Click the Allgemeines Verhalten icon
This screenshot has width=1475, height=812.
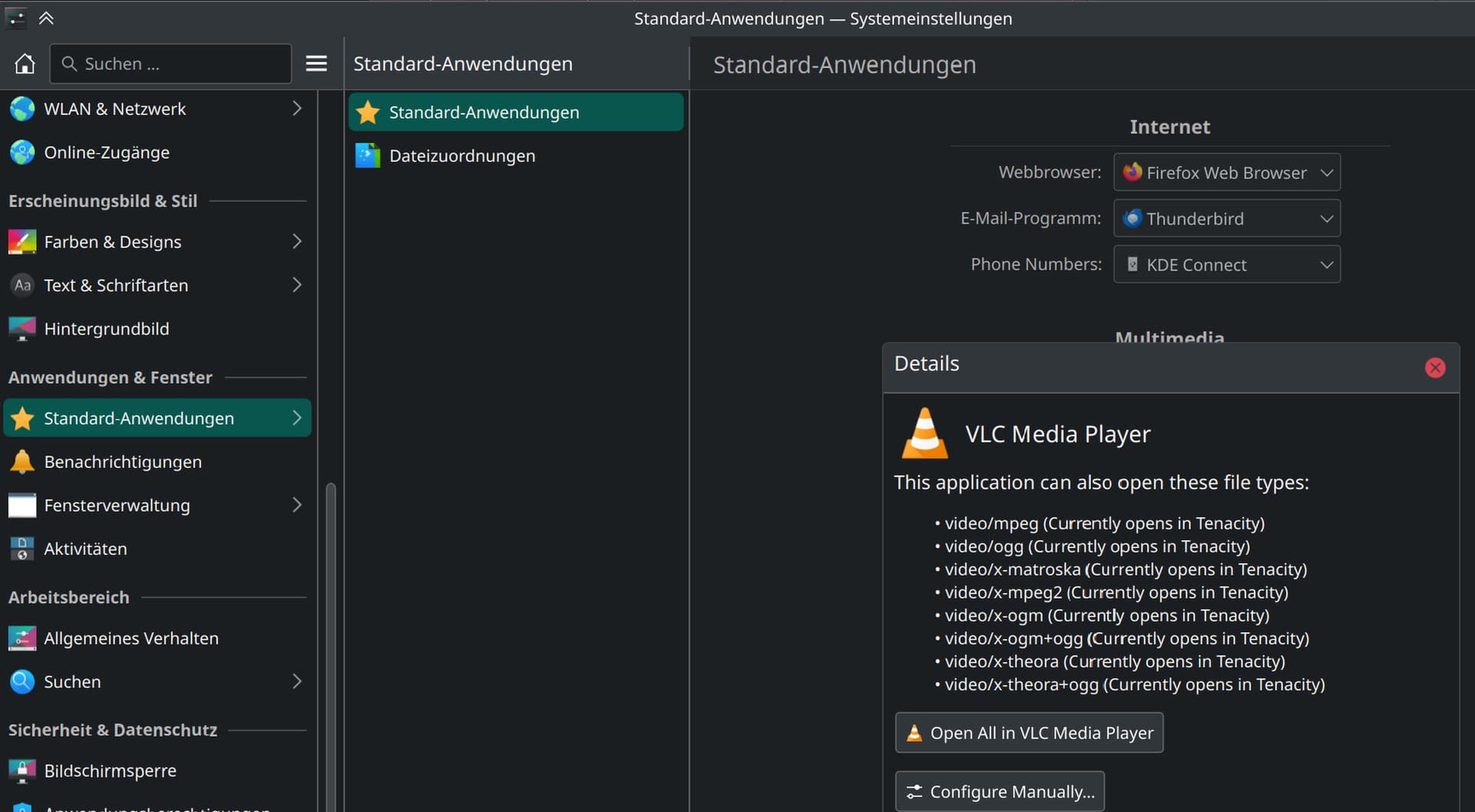pyautogui.click(x=22, y=638)
